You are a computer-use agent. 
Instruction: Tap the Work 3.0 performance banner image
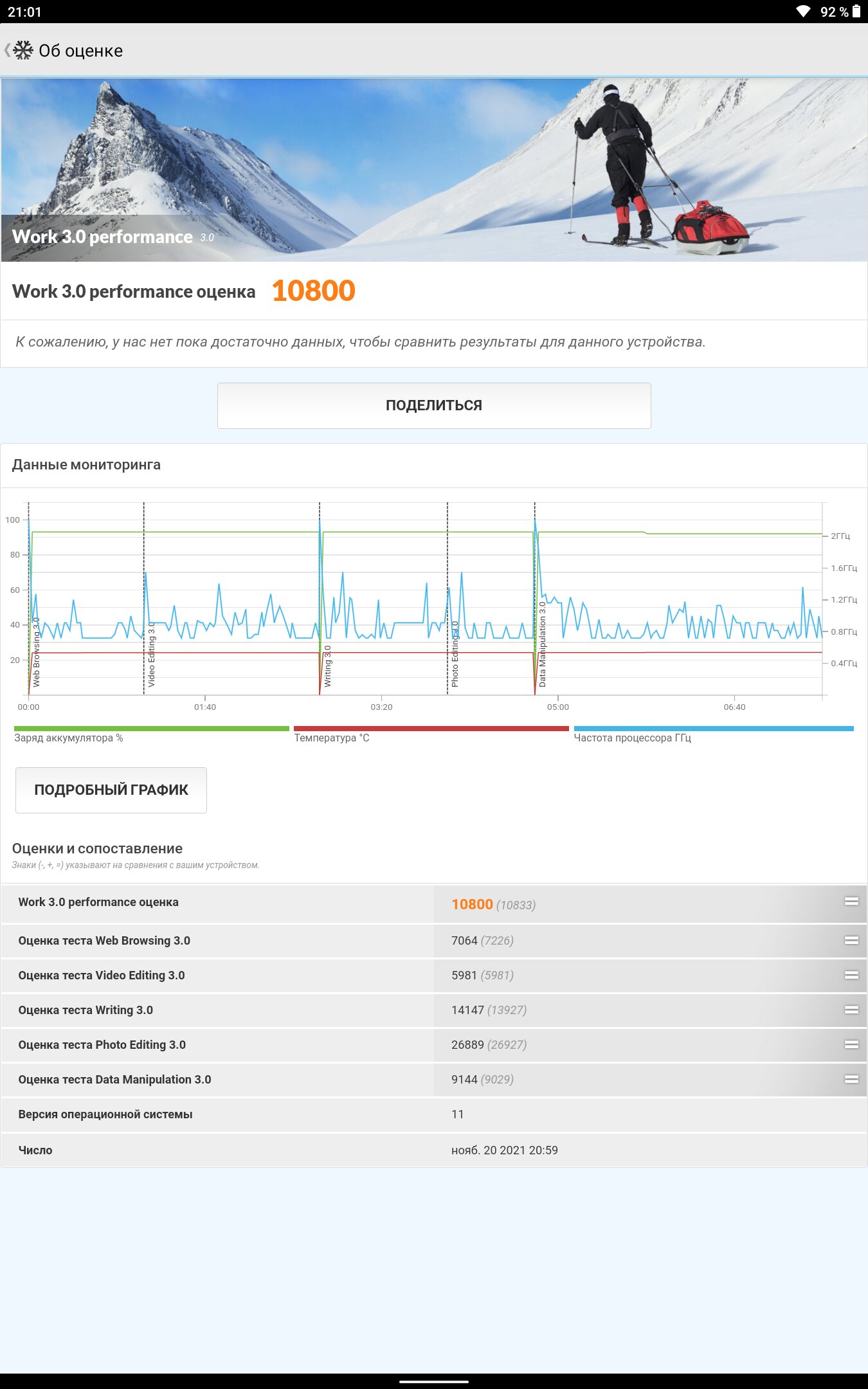[x=434, y=170]
